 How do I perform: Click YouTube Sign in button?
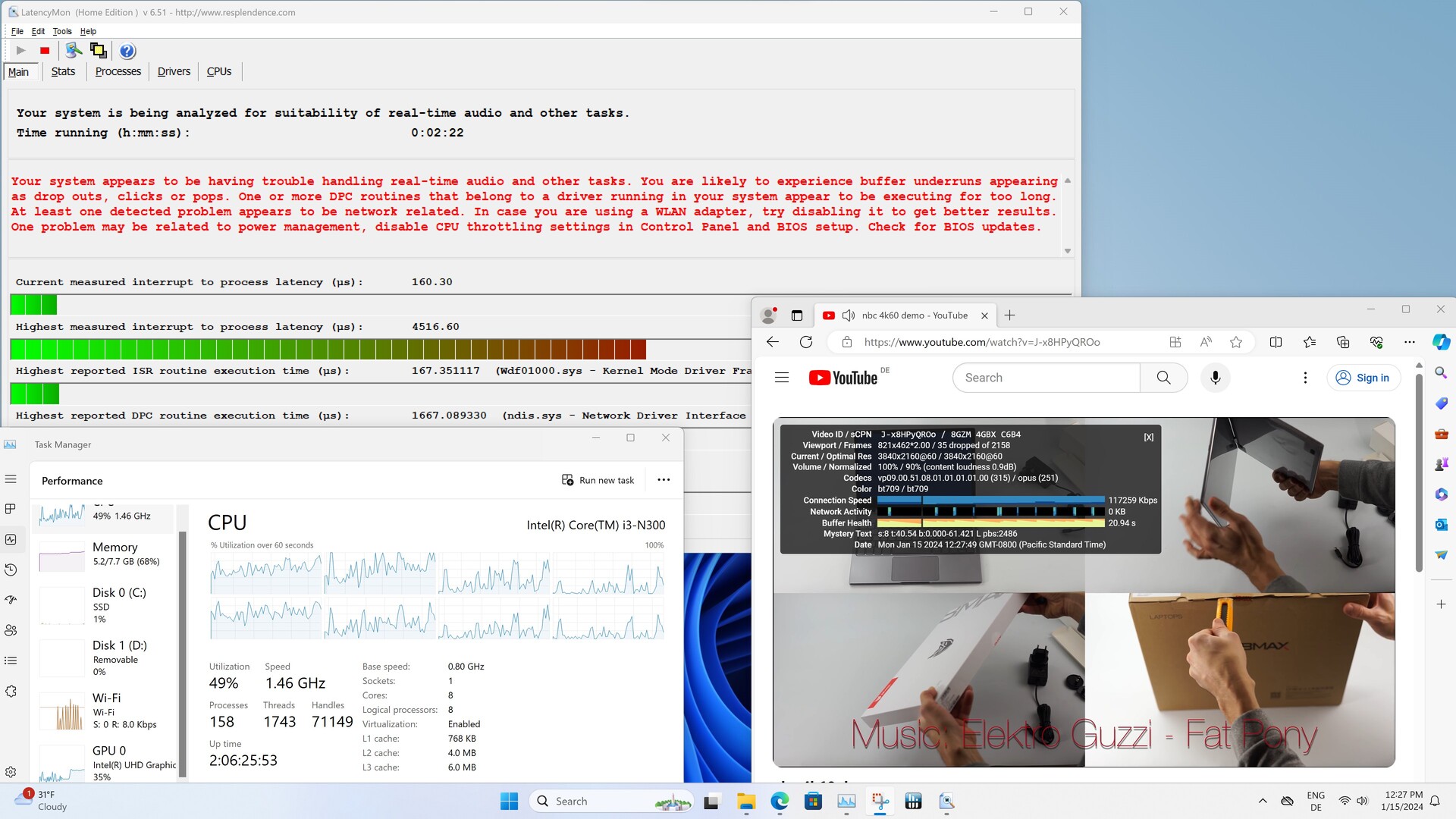point(1363,378)
